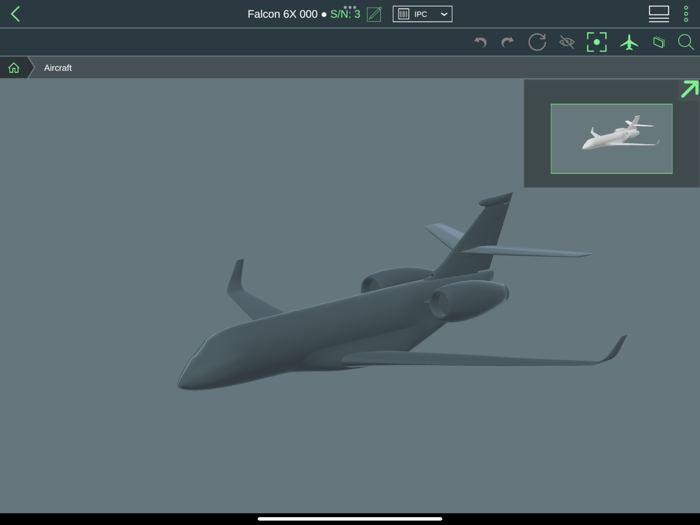Go back with the green arrow

pyautogui.click(x=16, y=14)
